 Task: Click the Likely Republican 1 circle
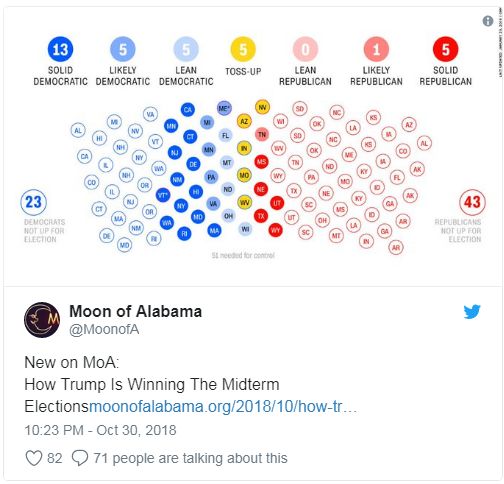[376, 49]
